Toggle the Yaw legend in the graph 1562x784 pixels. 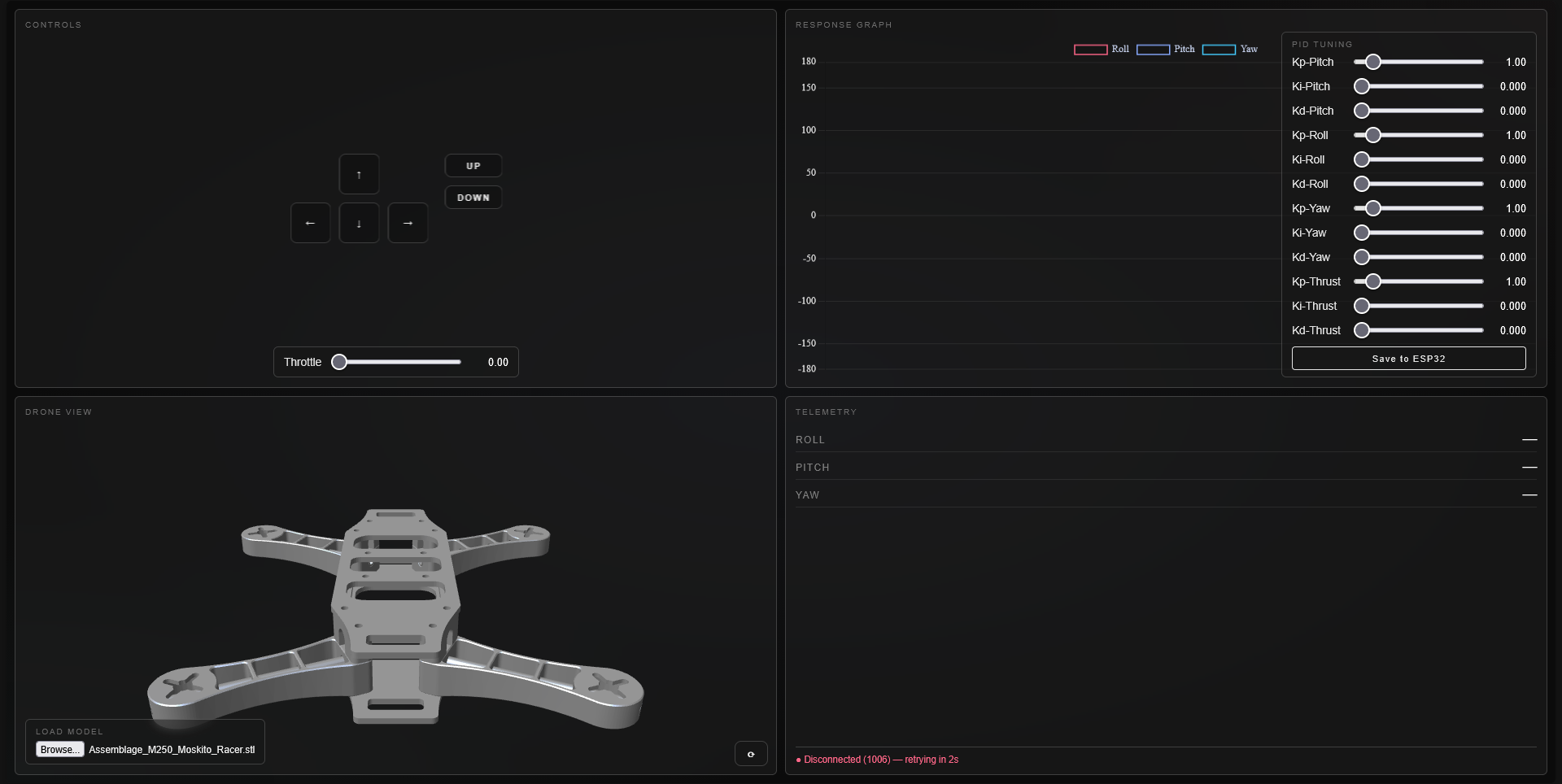pyautogui.click(x=1229, y=50)
